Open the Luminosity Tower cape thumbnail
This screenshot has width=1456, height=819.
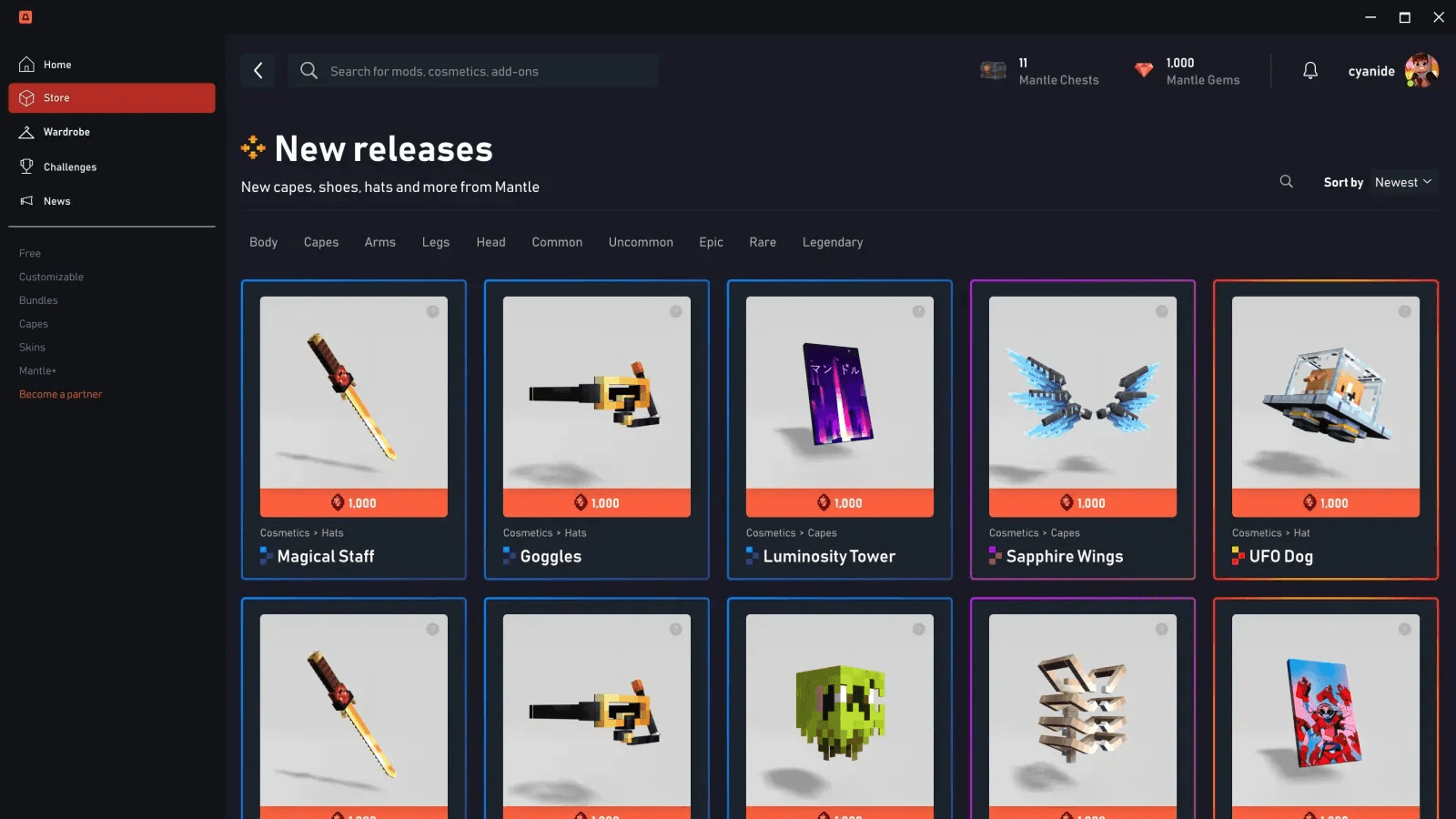point(840,393)
